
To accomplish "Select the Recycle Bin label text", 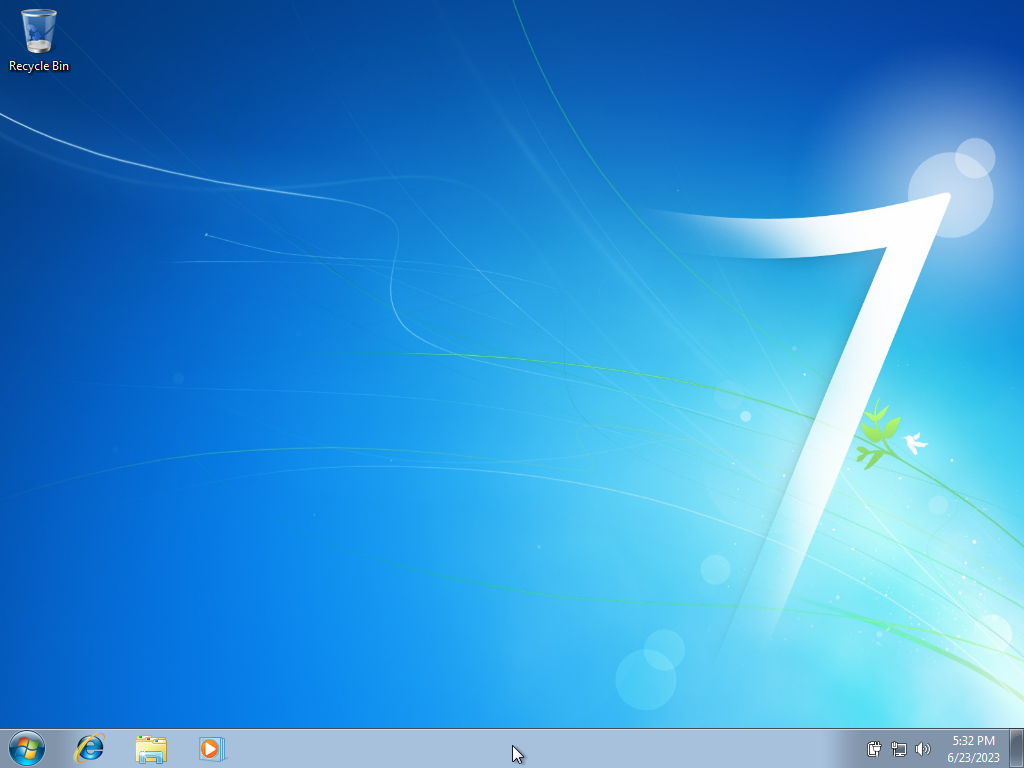I will coord(38,67).
